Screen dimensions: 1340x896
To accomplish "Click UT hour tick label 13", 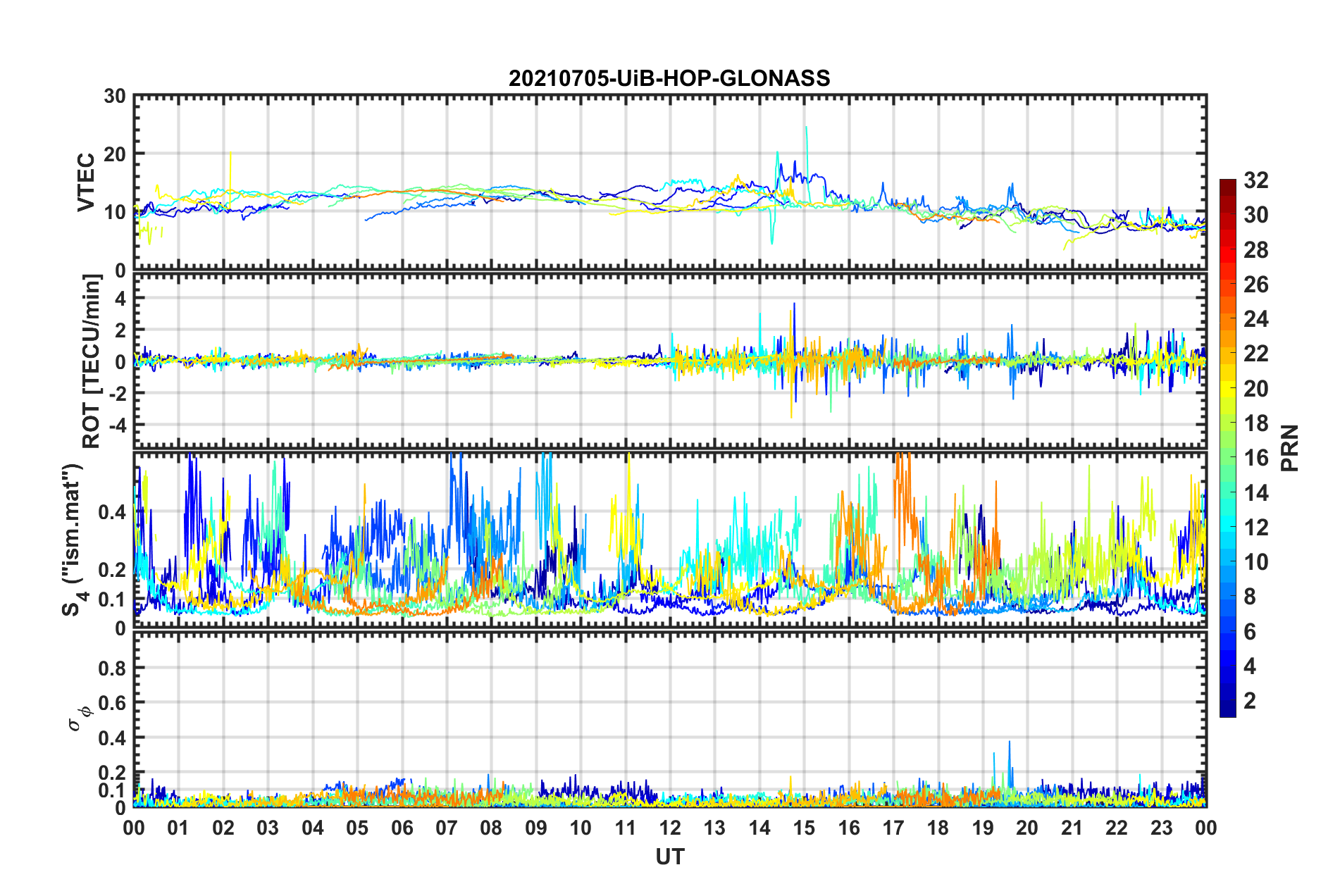I will (x=714, y=828).
